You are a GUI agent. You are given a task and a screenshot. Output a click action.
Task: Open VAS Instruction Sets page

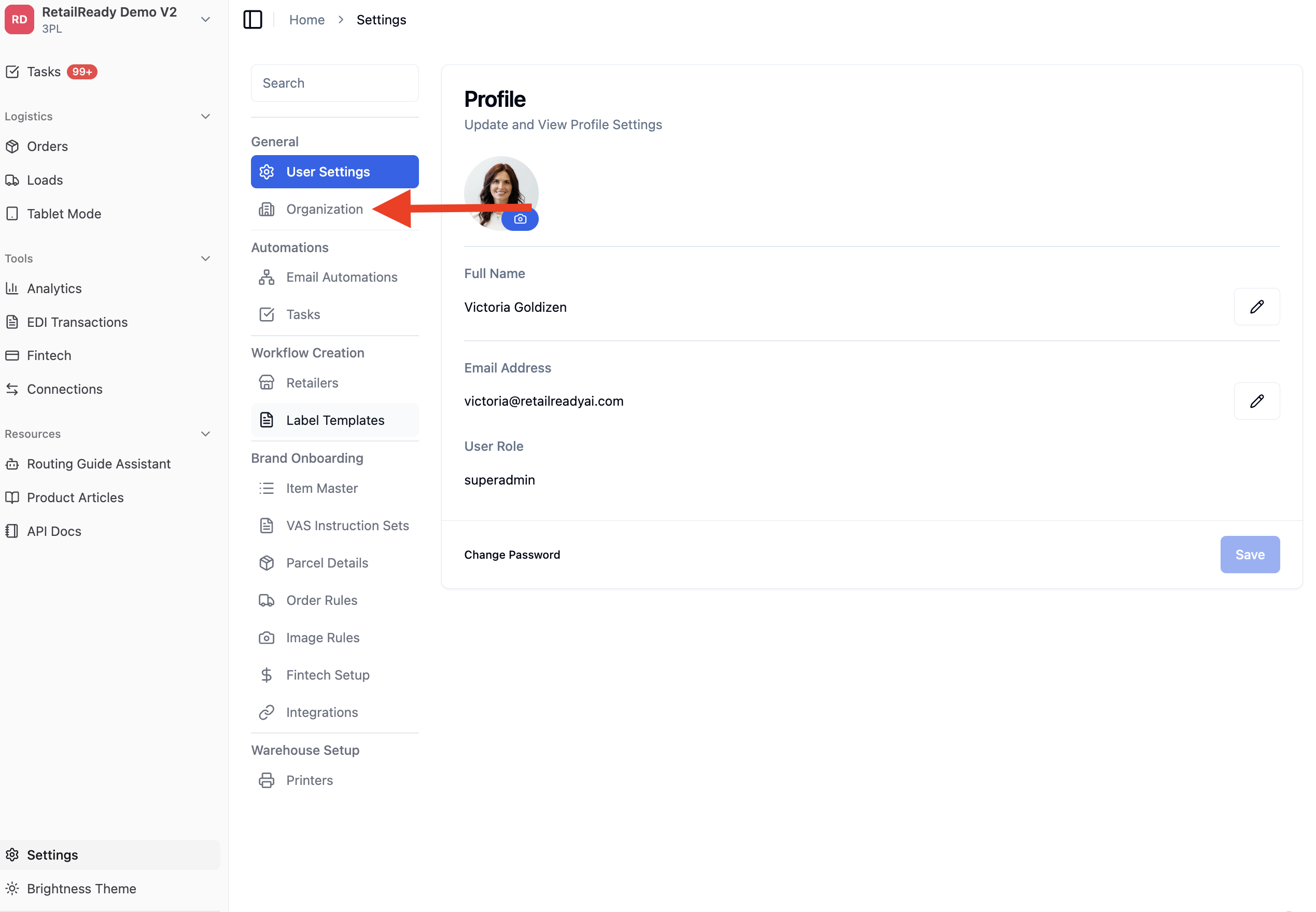coord(335,526)
